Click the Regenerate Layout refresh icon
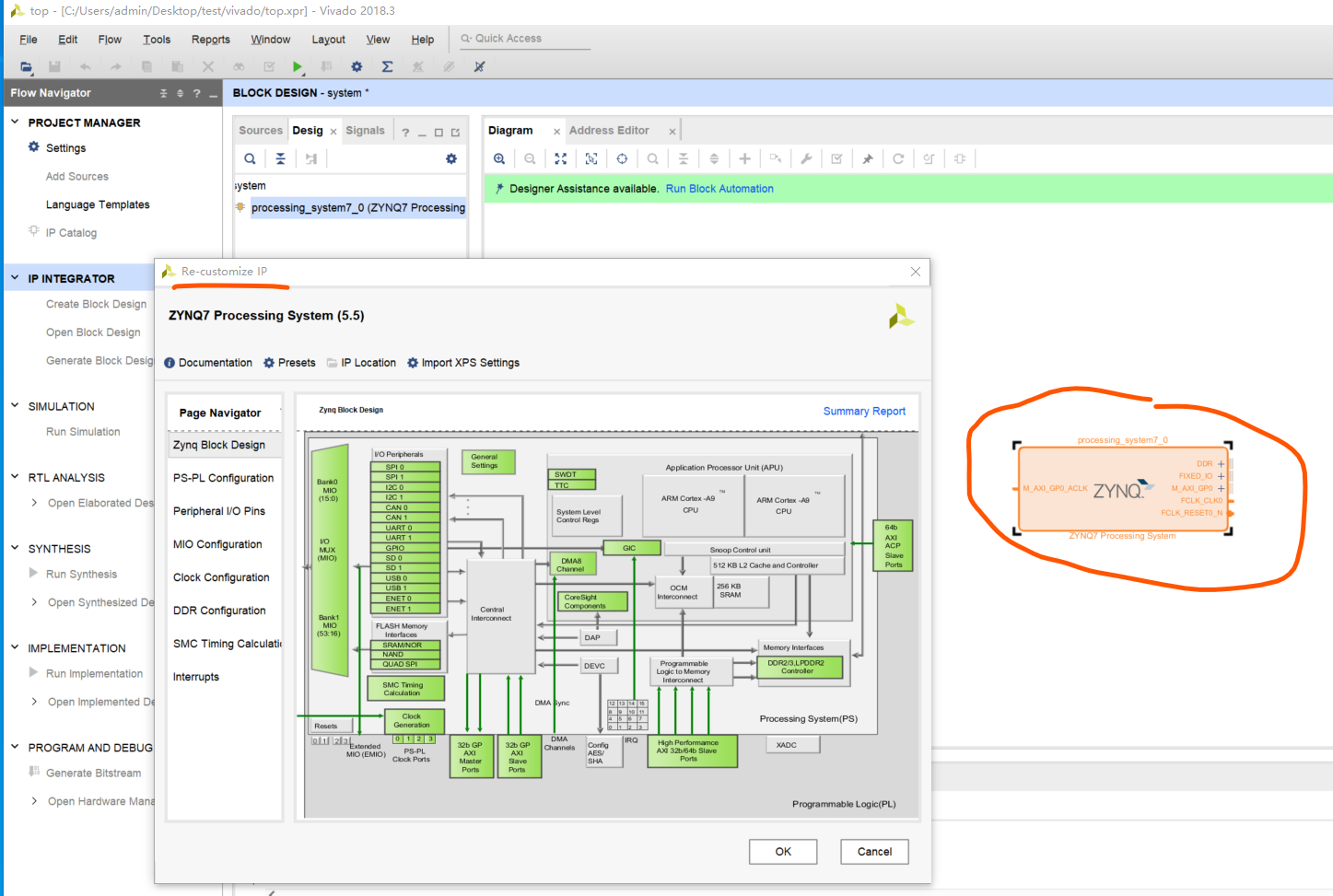The image size is (1333, 896). click(898, 158)
